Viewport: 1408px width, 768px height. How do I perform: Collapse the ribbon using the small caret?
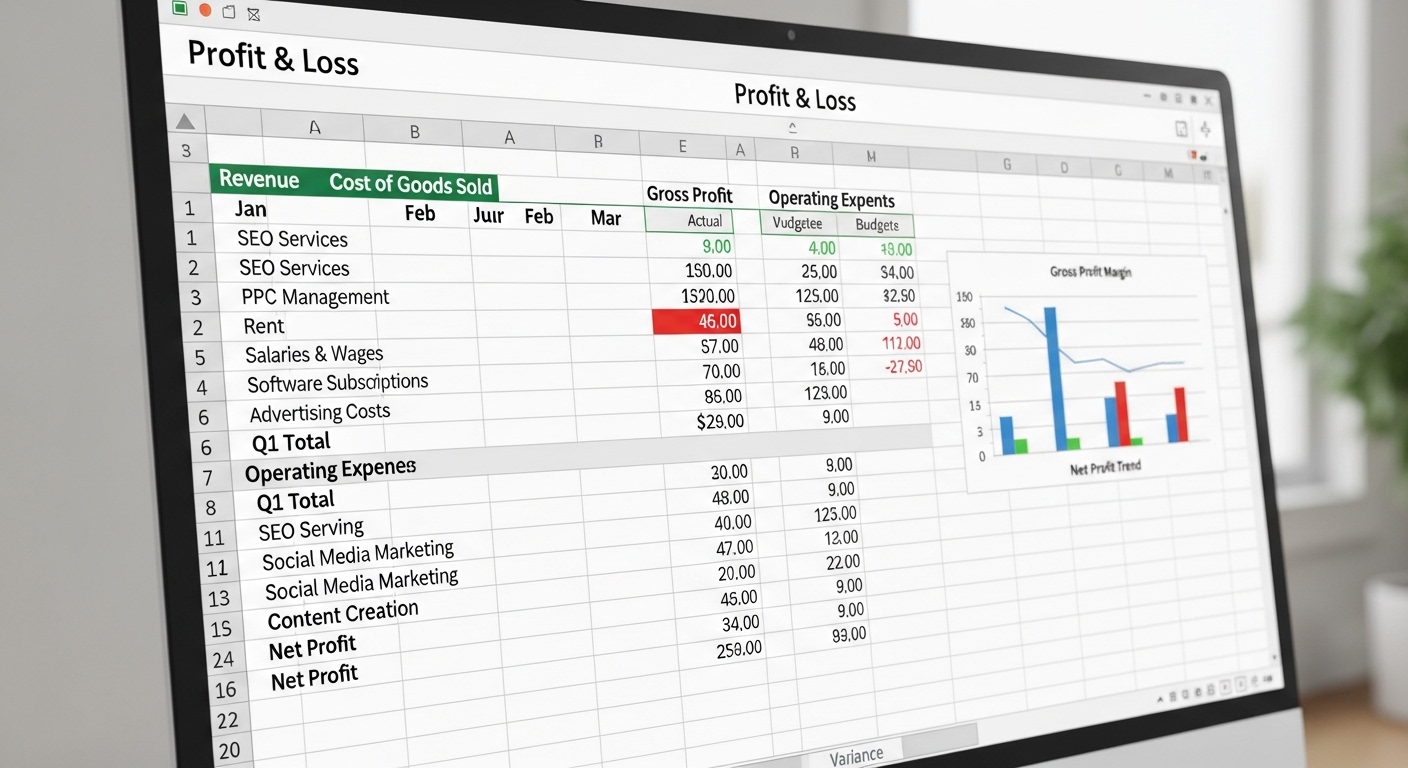pyautogui.click(x=792, y=127)
